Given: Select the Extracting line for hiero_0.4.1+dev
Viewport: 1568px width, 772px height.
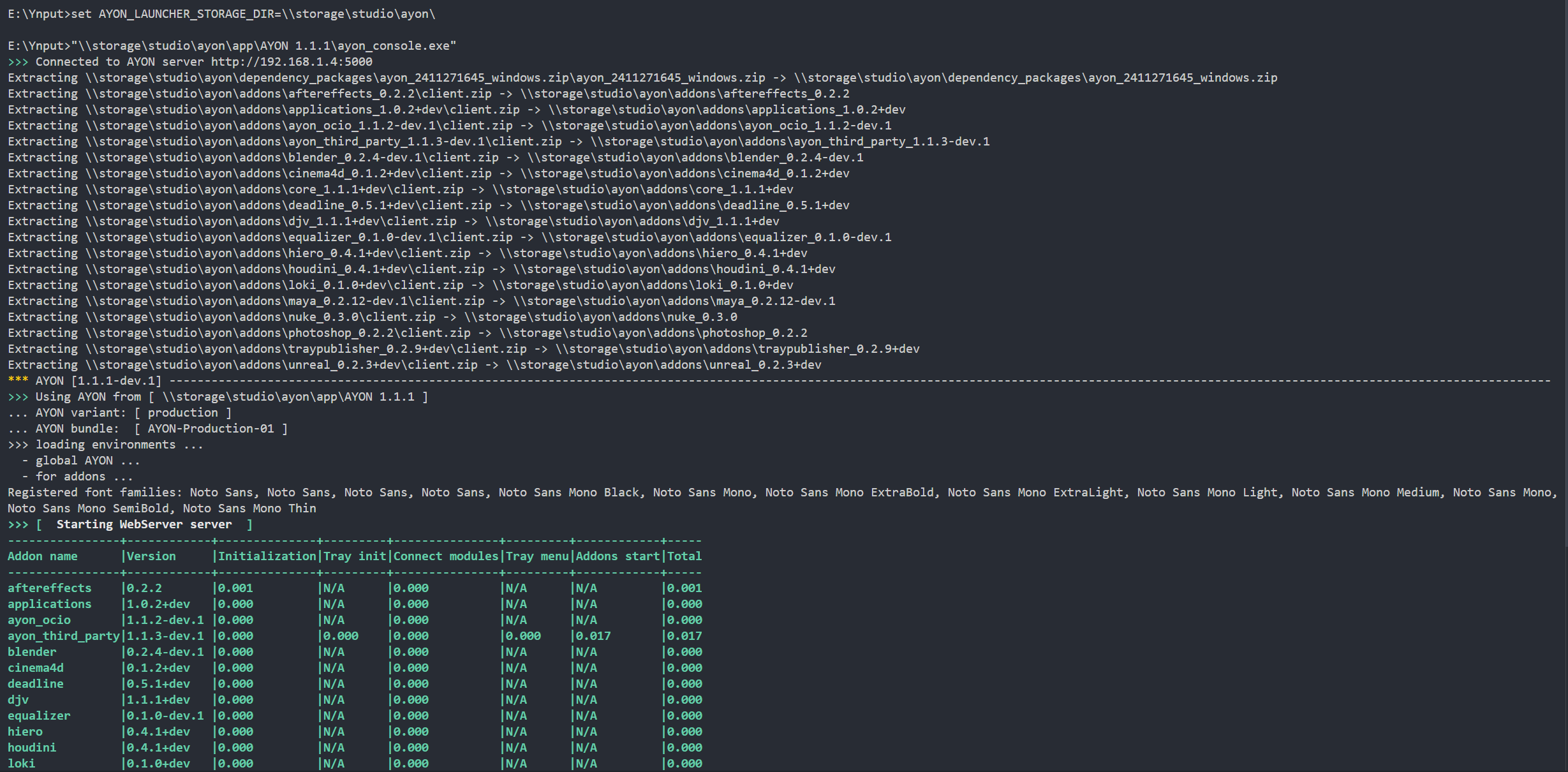Looking at the screenshot, I should 408,253.
